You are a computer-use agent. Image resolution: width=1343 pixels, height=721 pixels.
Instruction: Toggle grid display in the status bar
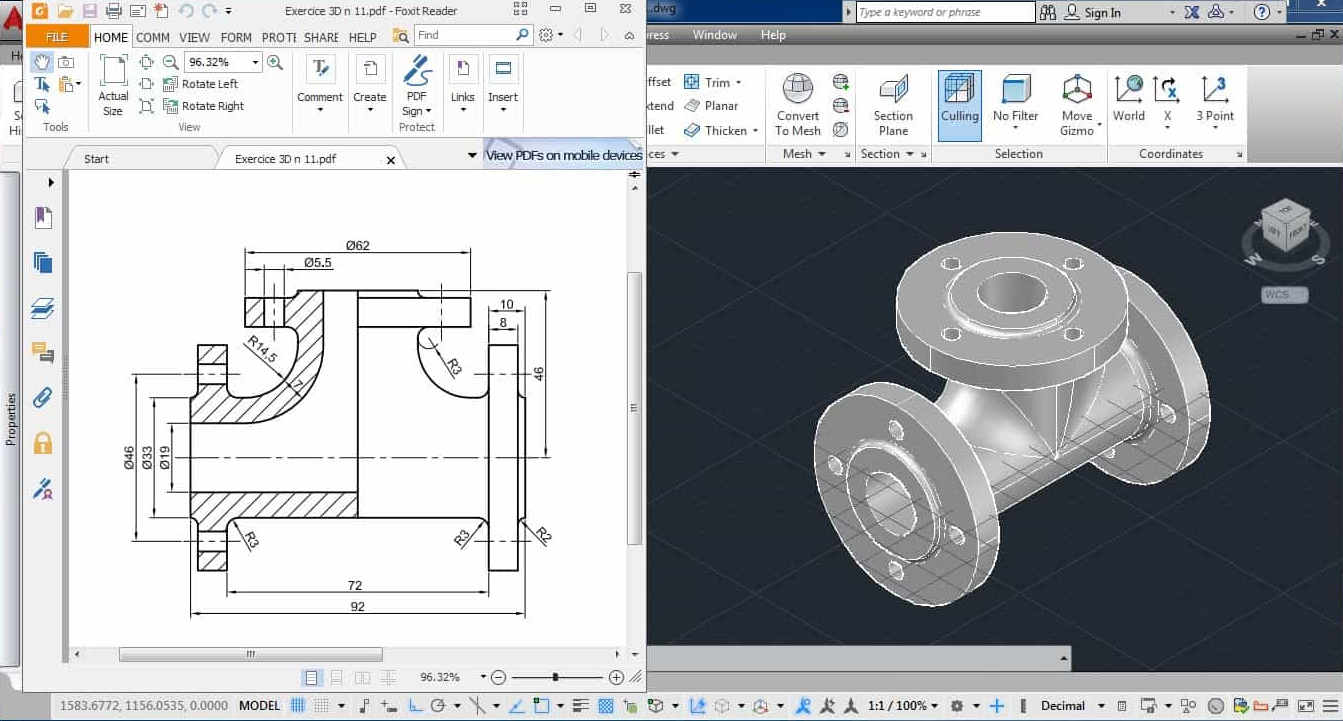(x=296, y=705)
